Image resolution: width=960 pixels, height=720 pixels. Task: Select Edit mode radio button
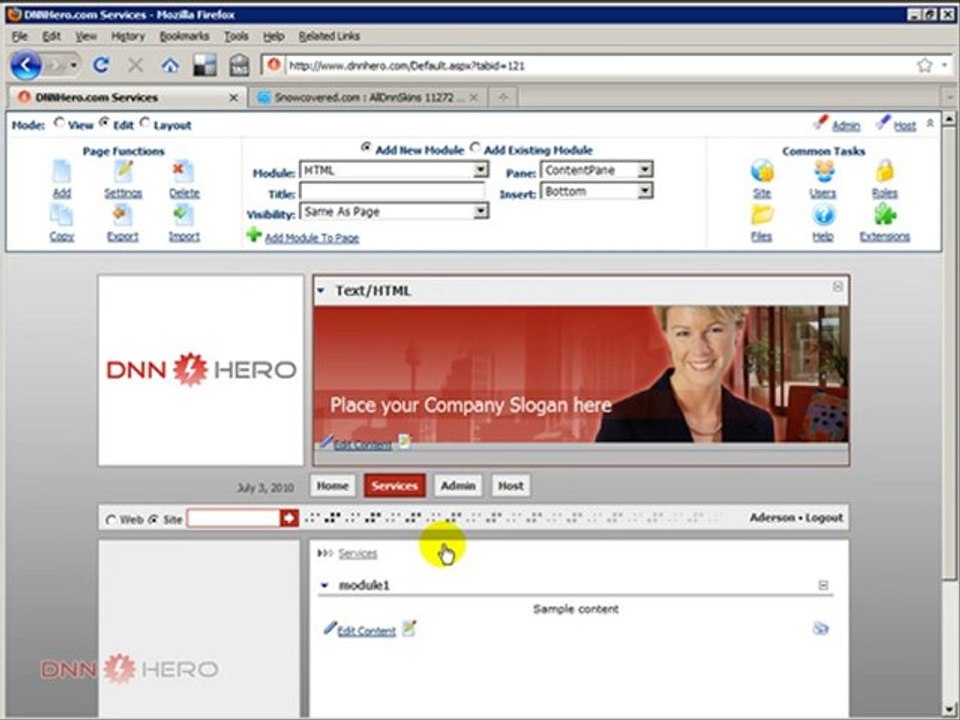click(x=104, y=123)
